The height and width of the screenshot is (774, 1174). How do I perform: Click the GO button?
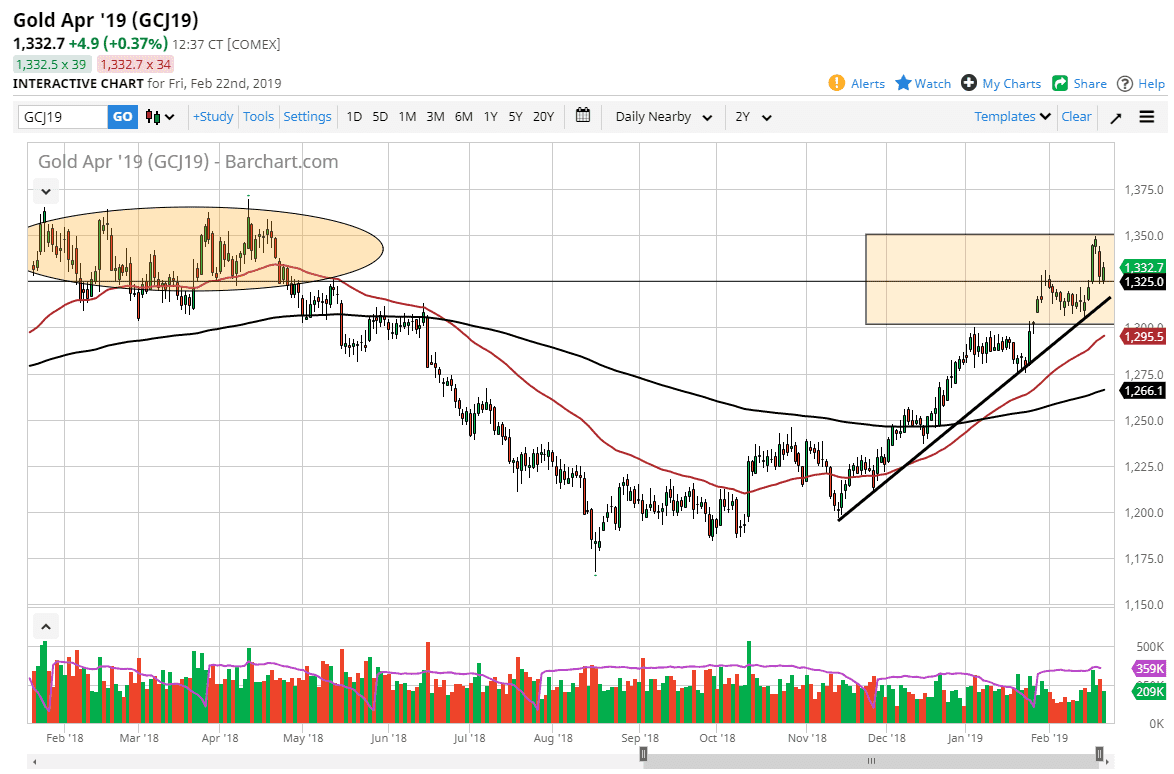123,117
